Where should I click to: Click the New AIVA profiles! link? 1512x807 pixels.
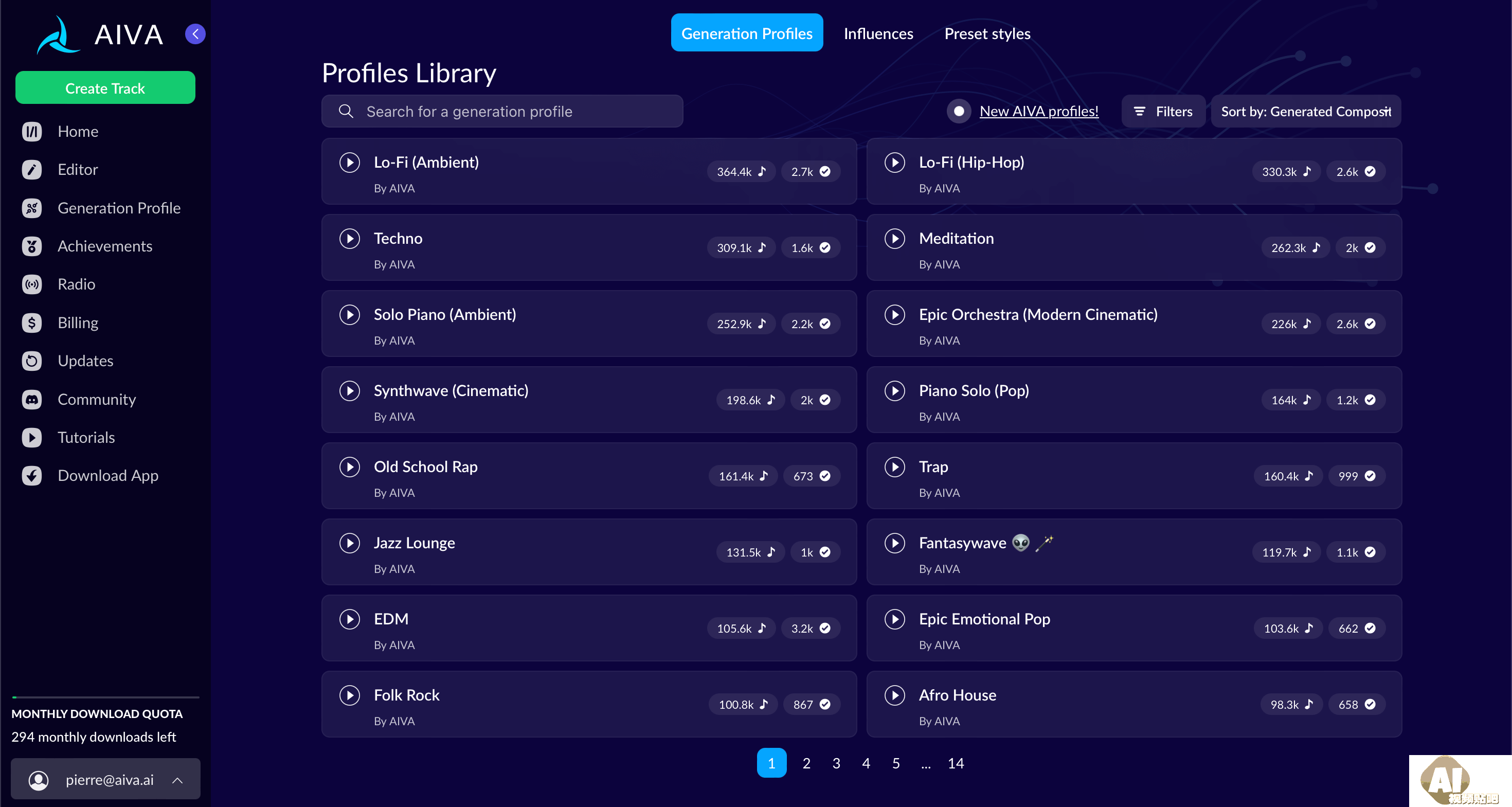(1038, 111)
